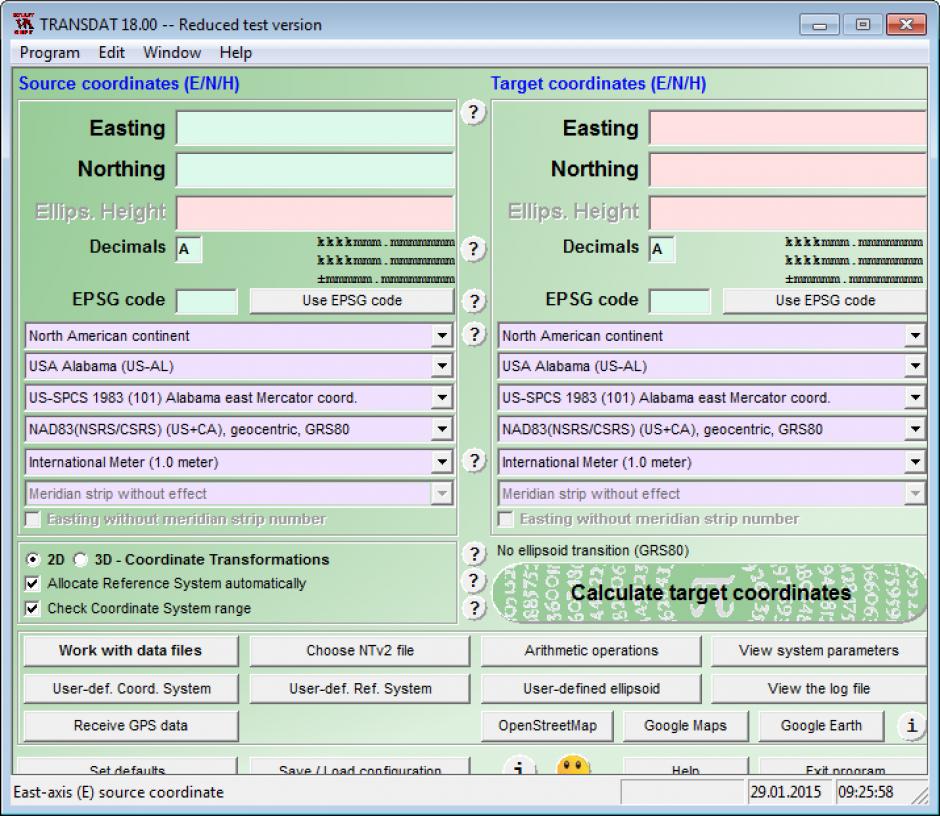The image size is (940, 816).
Task: Click the help icon beside source Easting
Action: pyautogui.click(x=474, y=112)
